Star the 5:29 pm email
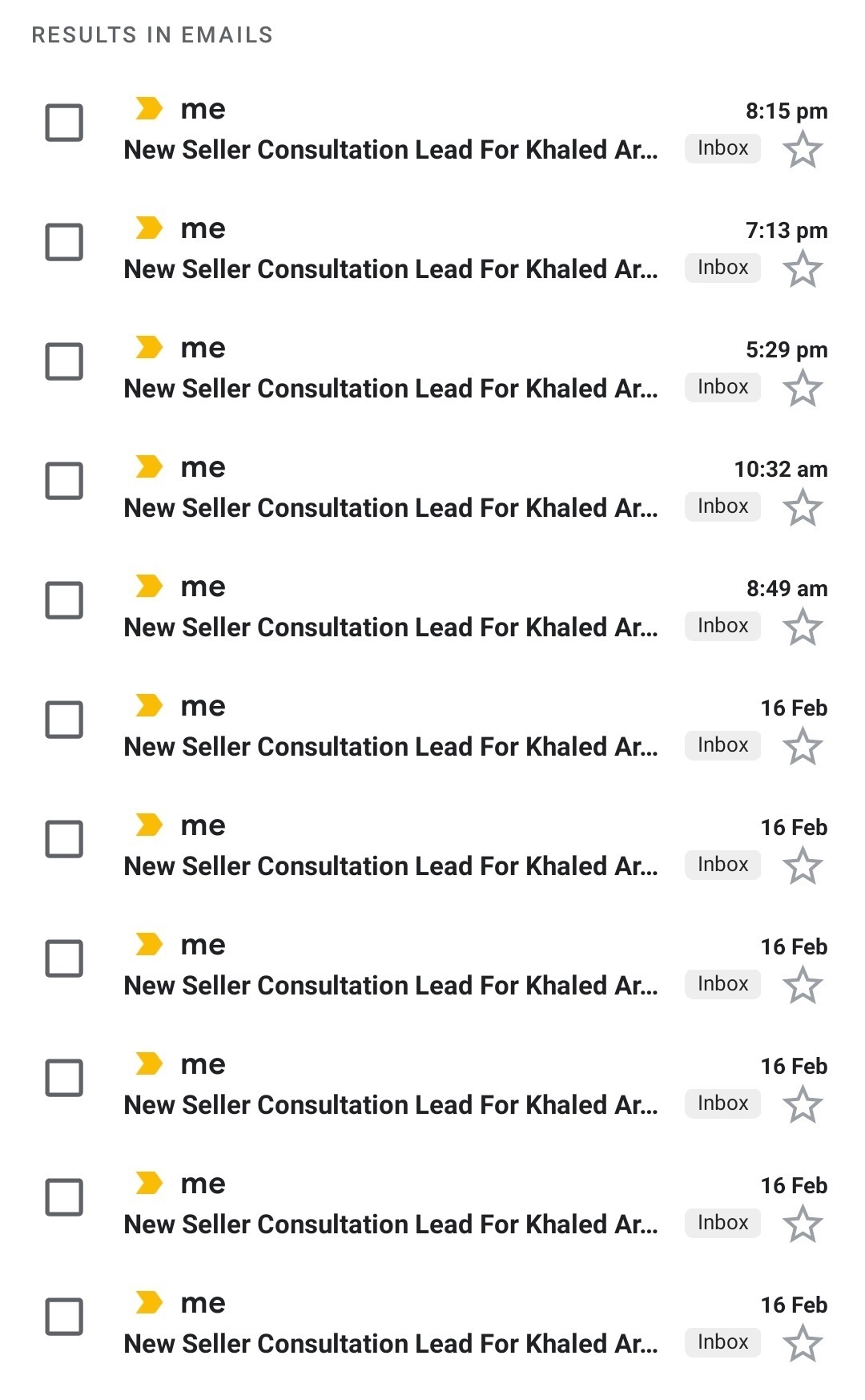Viewport: 865px width, 1400px height. pos(802,389)
